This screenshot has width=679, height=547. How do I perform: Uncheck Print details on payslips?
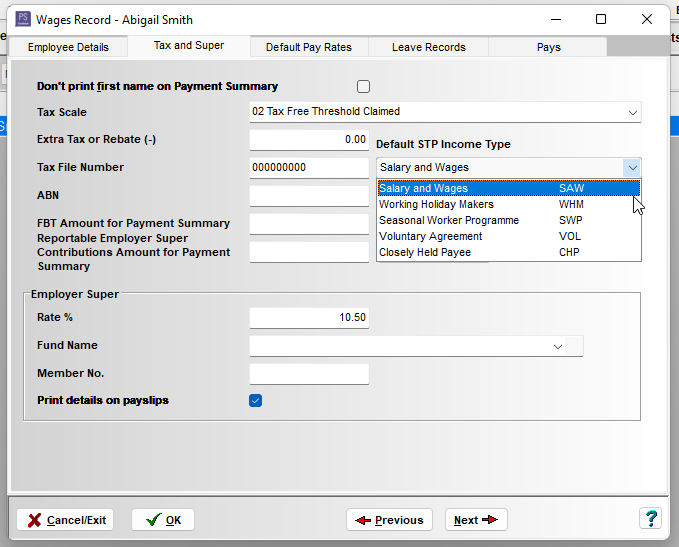click(256, 401)
